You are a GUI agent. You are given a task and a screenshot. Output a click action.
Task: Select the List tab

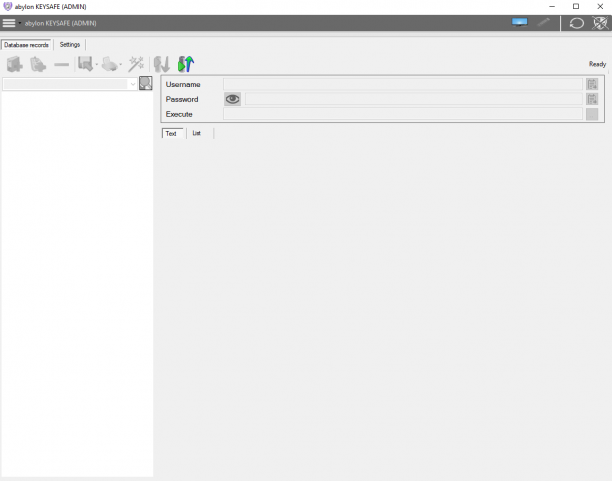196,133
